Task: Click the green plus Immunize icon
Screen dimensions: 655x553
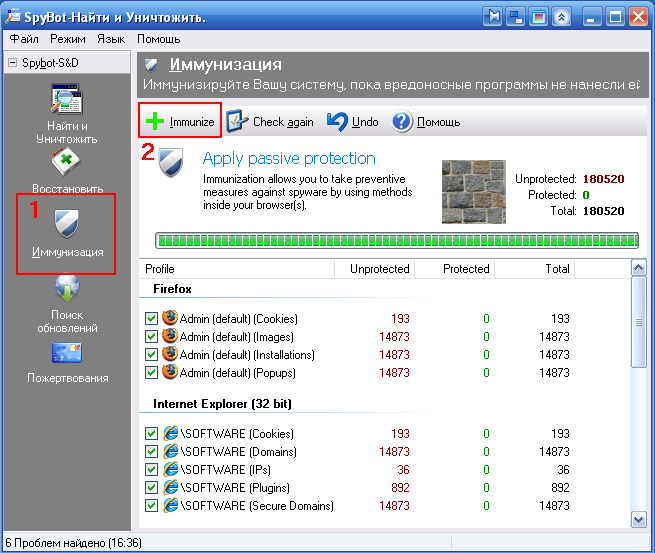Action: (x=155, y=122)
